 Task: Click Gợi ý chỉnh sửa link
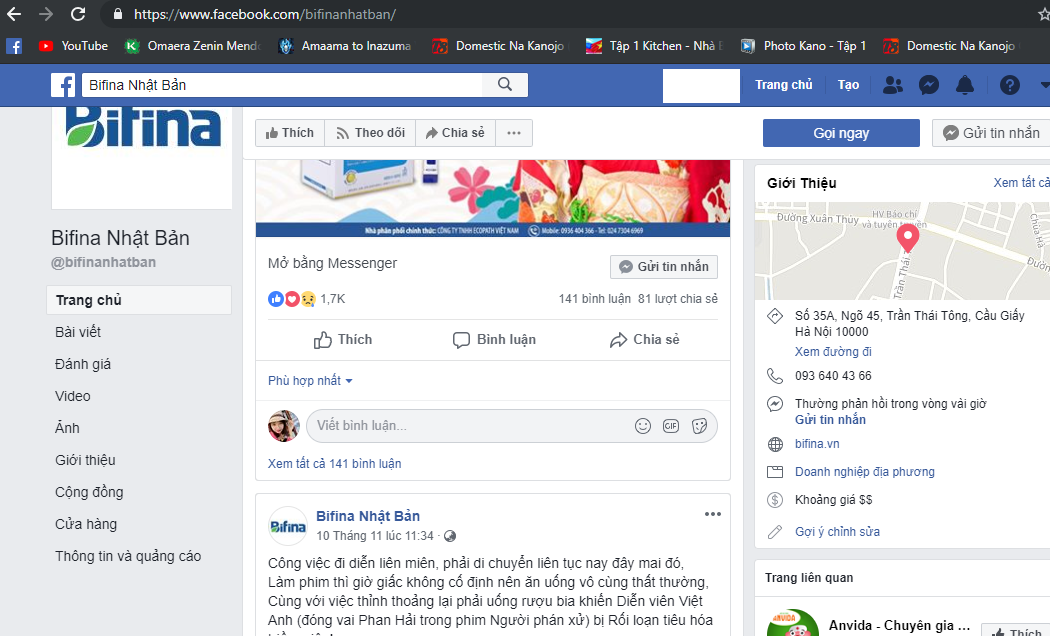[x=837, y=532]
